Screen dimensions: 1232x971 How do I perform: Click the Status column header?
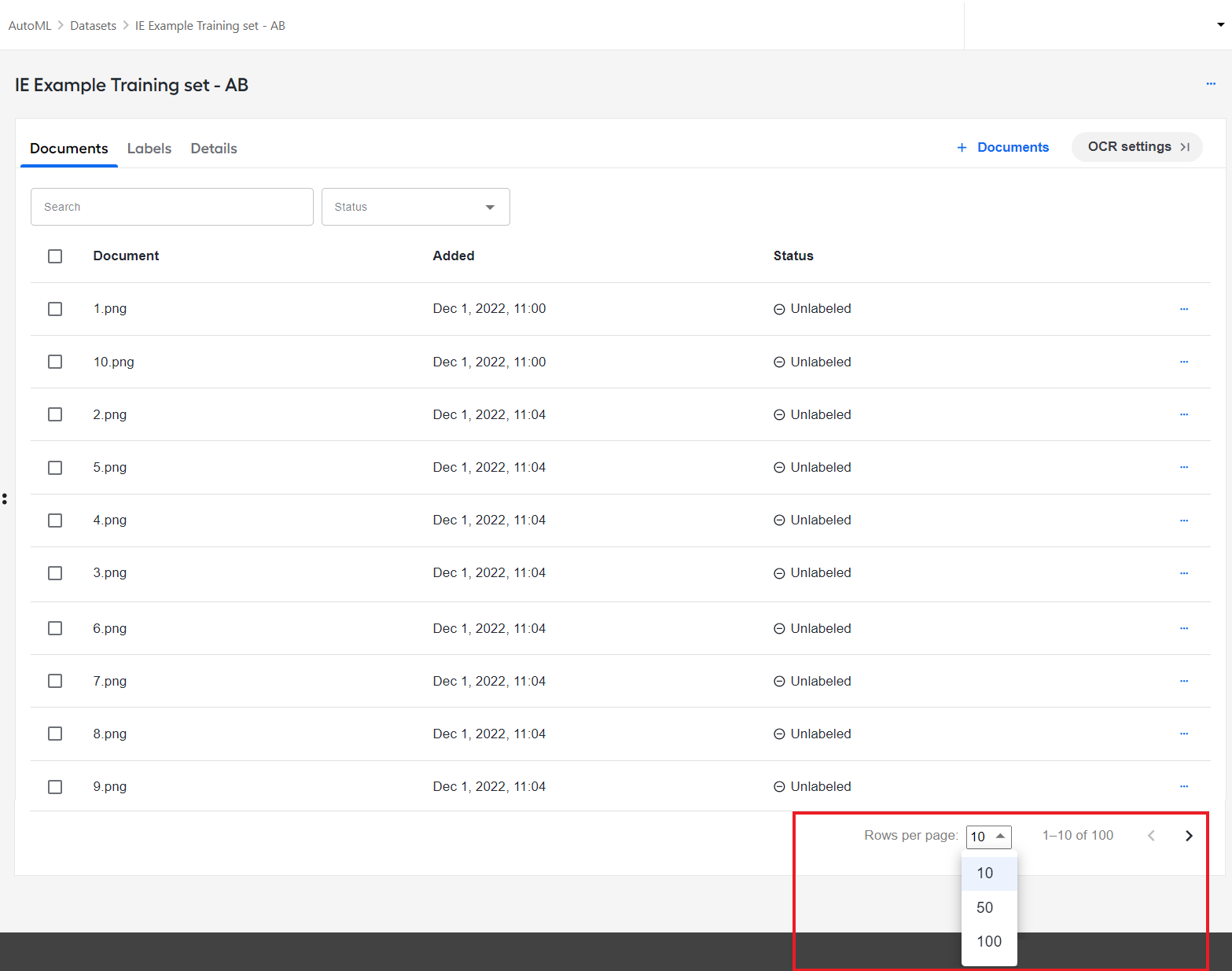[793, 256]
